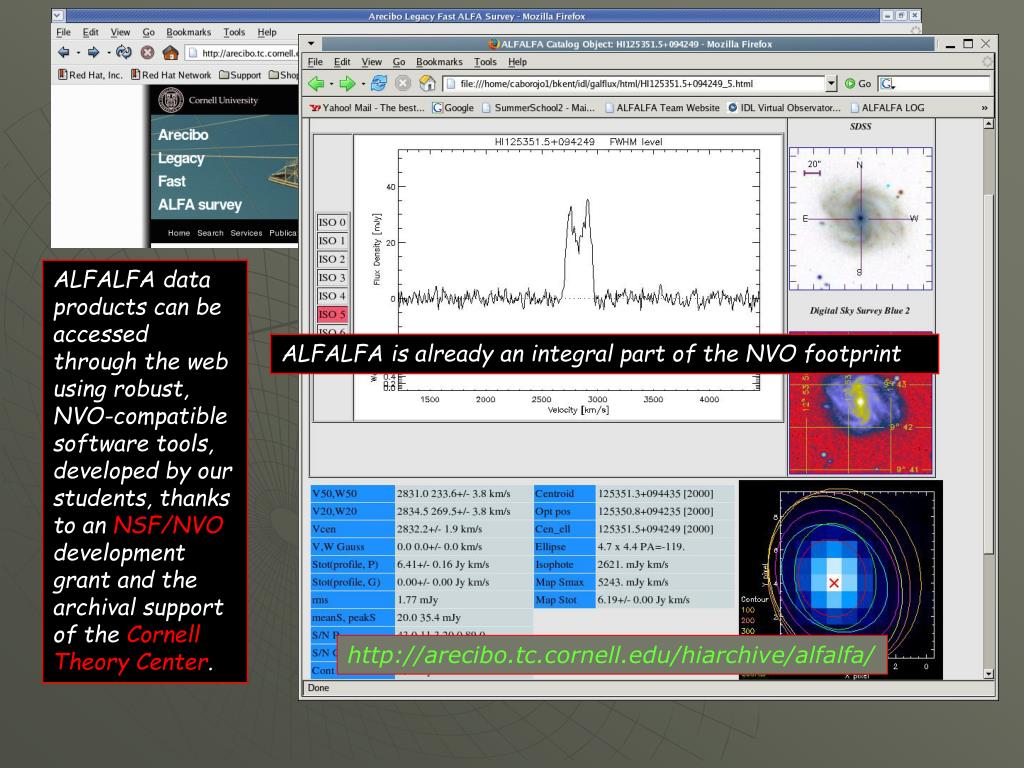Screen dimensions: 1024x768
Task: Show more bookmarks via chevron overflow
Action: coord(984,108)
